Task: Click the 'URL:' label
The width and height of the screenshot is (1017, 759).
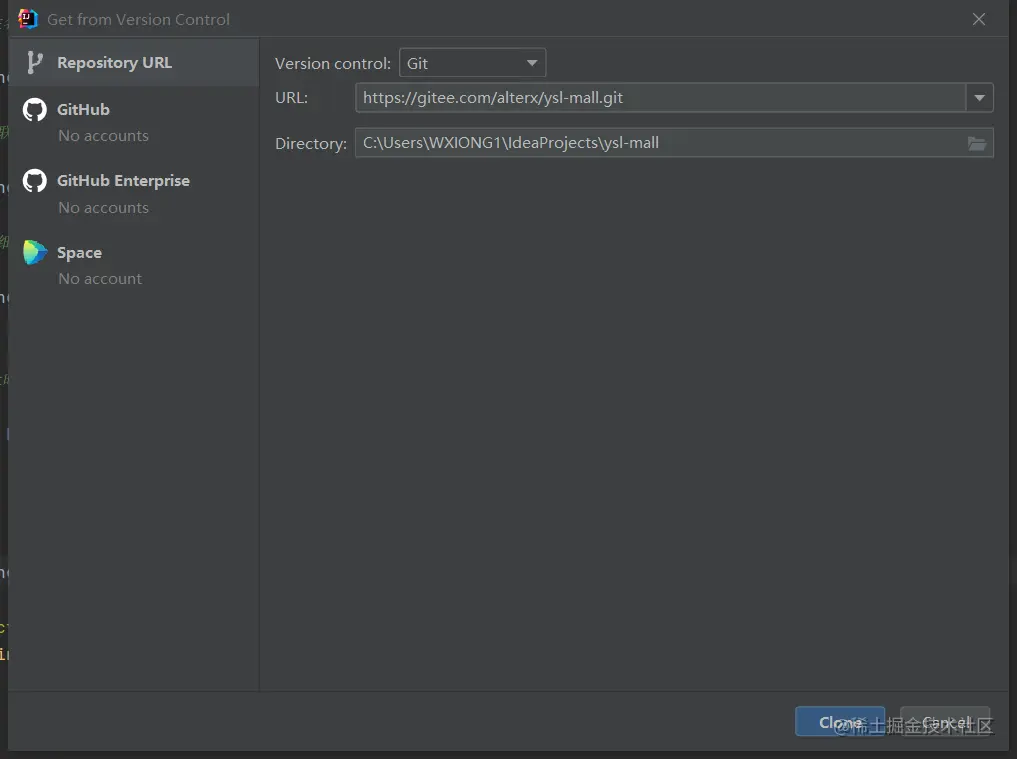Action: point(291,97)
